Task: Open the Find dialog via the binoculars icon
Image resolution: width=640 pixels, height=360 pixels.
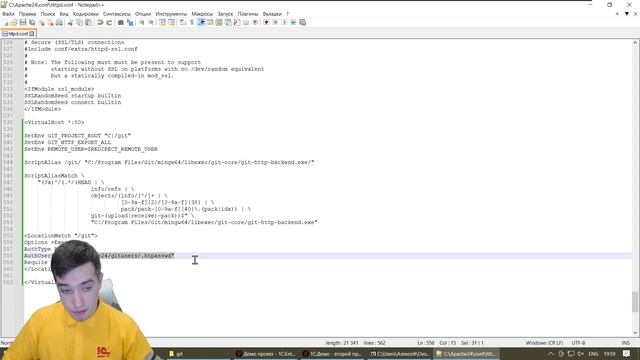Action: pyautogui.click(x=120, y=22)
